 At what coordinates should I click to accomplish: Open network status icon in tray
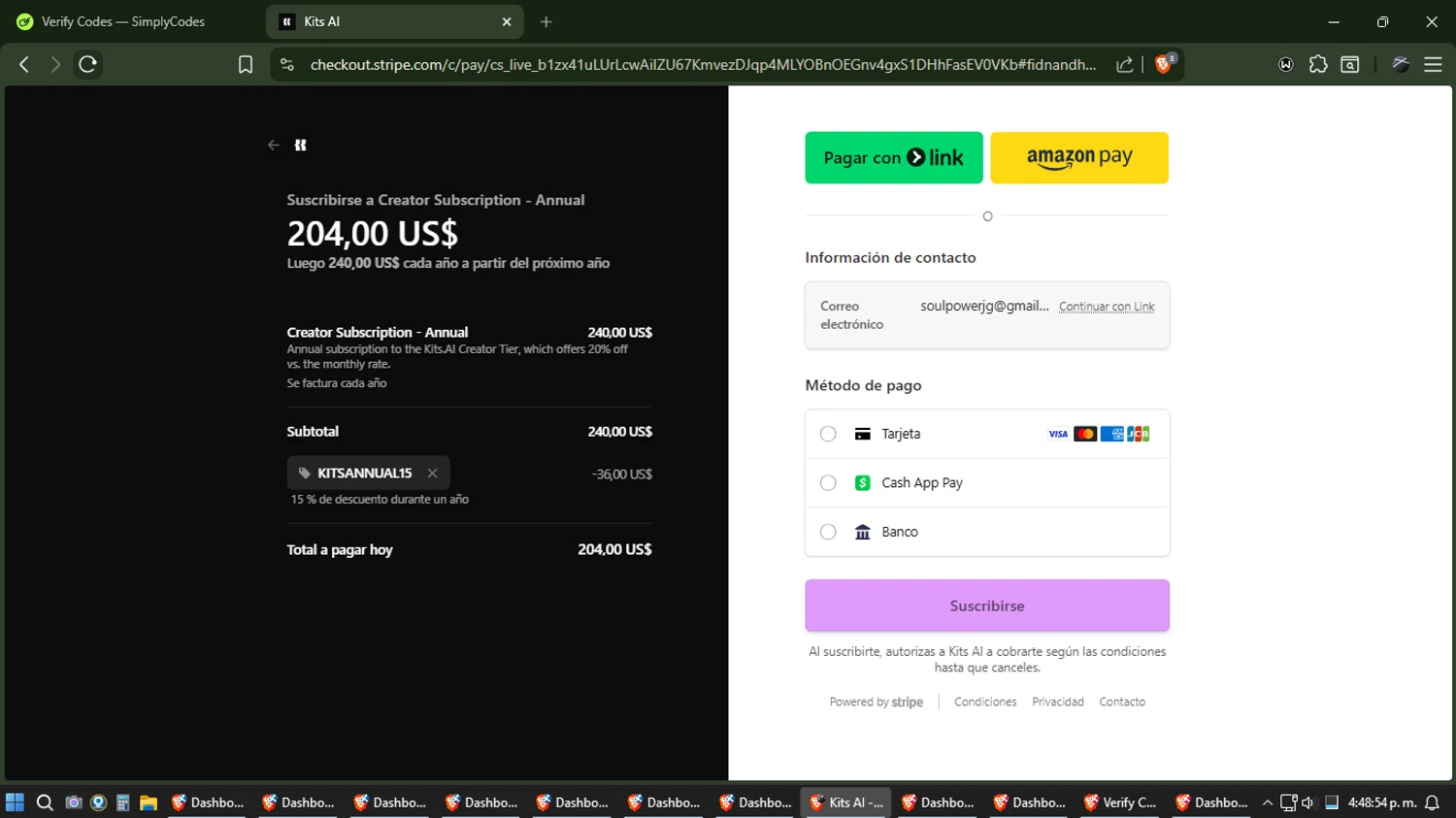click(1288, 802)
